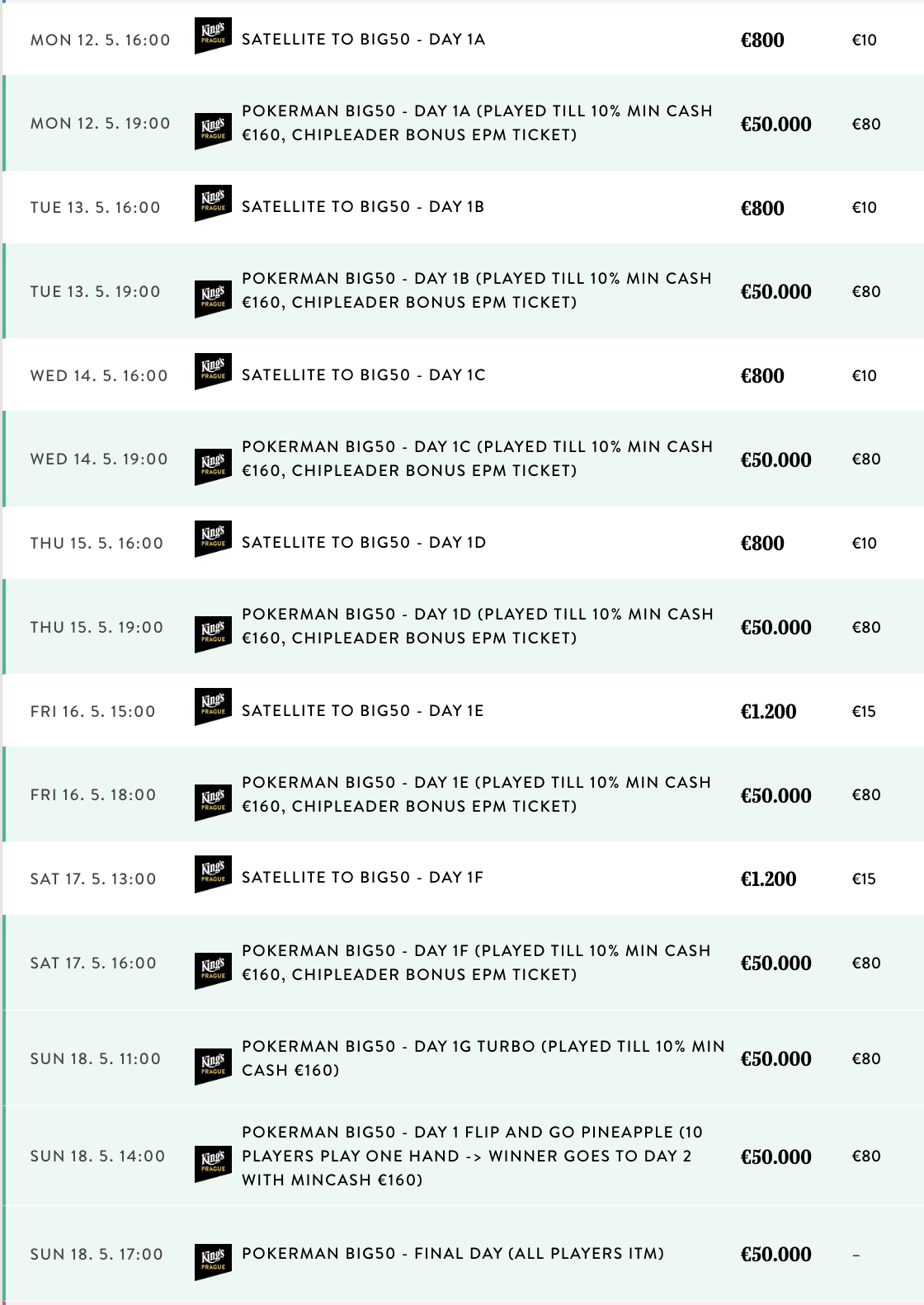Open Pokerman BIG50 Day 1A tournament title
This screenshot has width=924, height=1305.
[x=477, y=123]
